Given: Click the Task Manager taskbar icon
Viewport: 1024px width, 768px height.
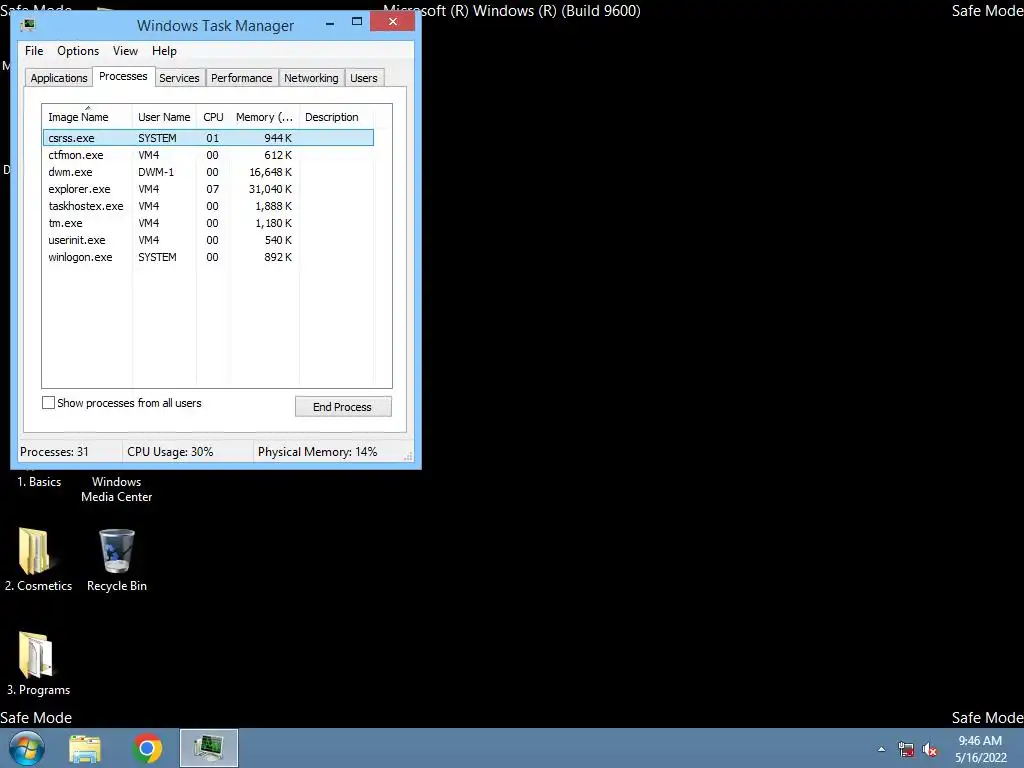Looking at the screenshot, I should tap(209, 748).
